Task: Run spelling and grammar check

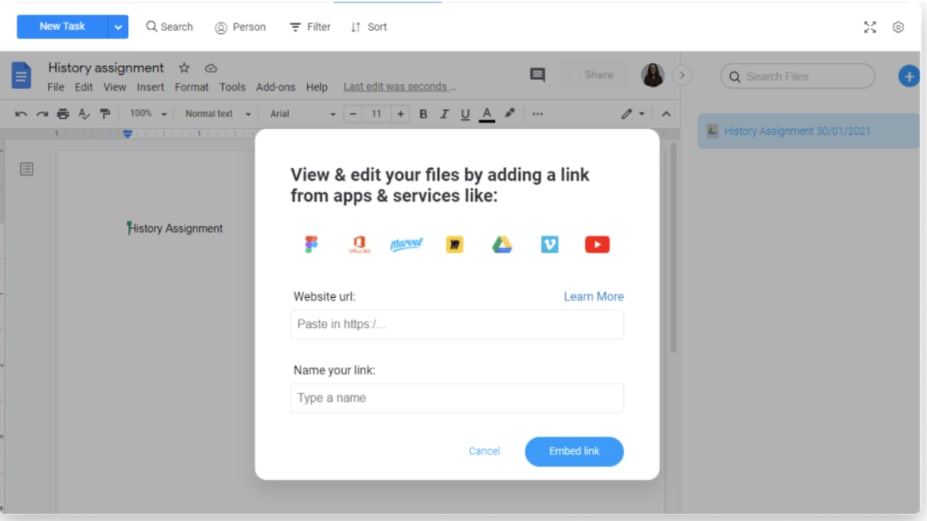Action: 84,114
